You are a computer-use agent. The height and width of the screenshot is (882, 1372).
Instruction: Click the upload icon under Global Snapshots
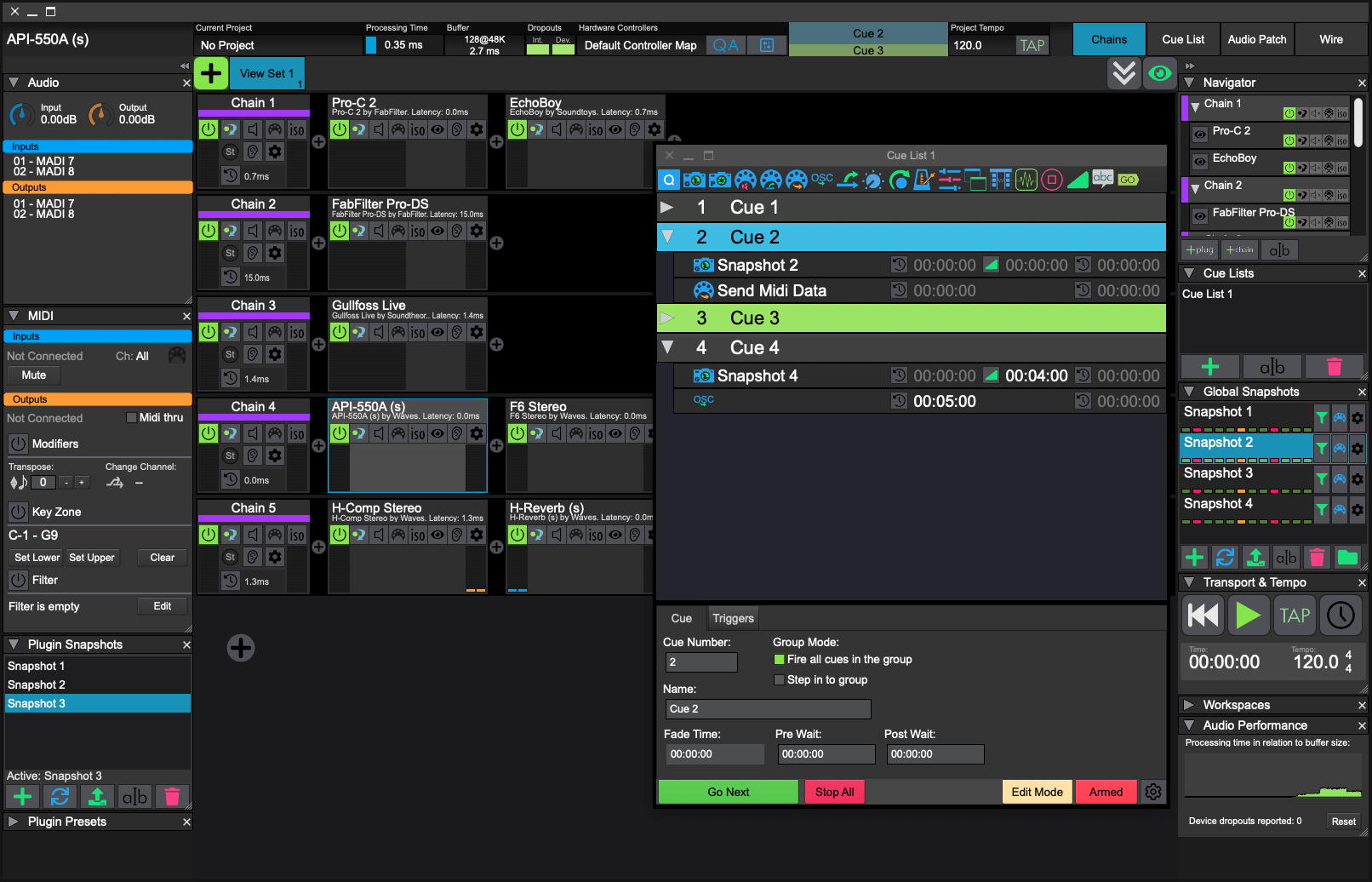coord(1255,557)
